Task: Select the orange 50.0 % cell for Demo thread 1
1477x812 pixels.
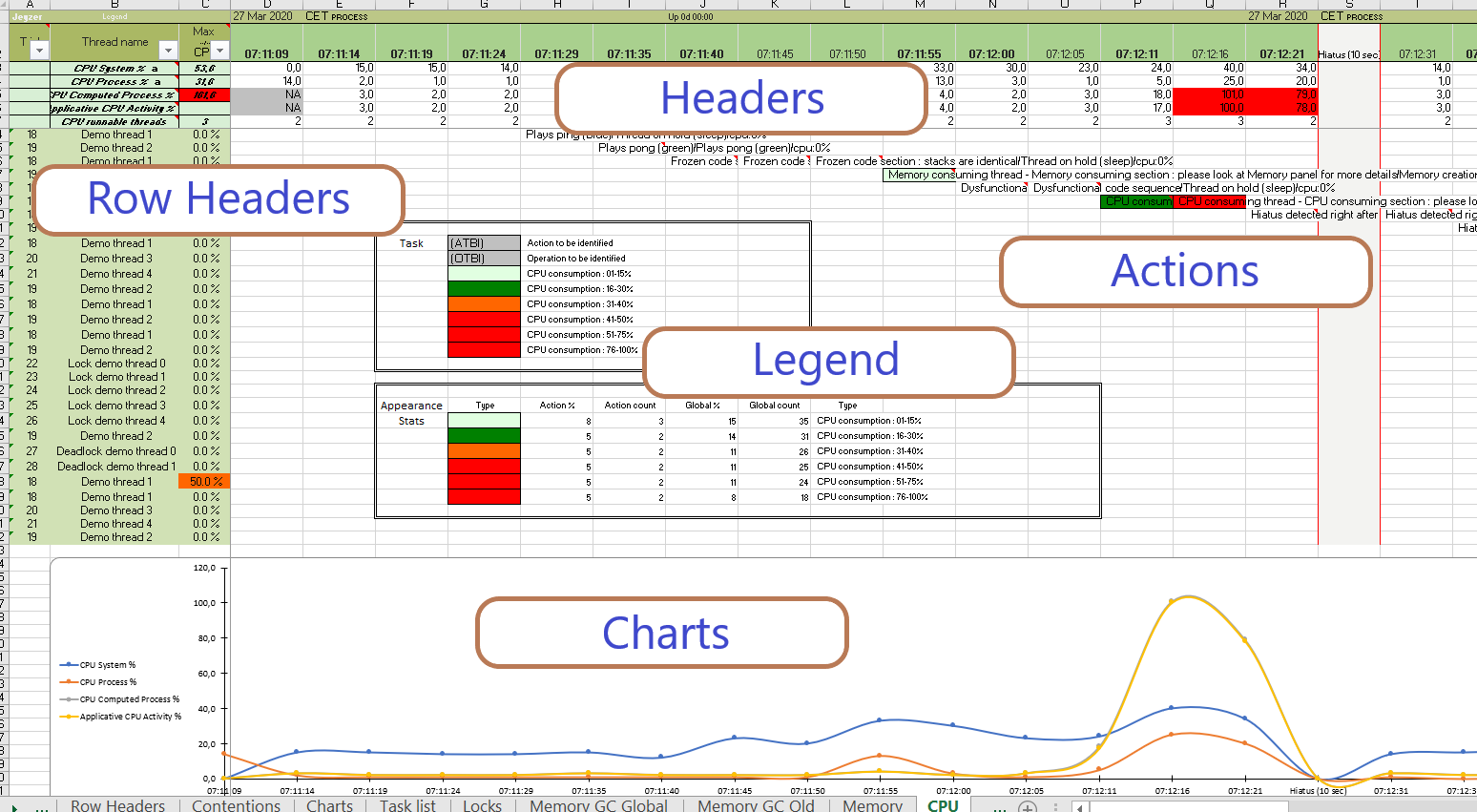Action: (x=204, y=482)
